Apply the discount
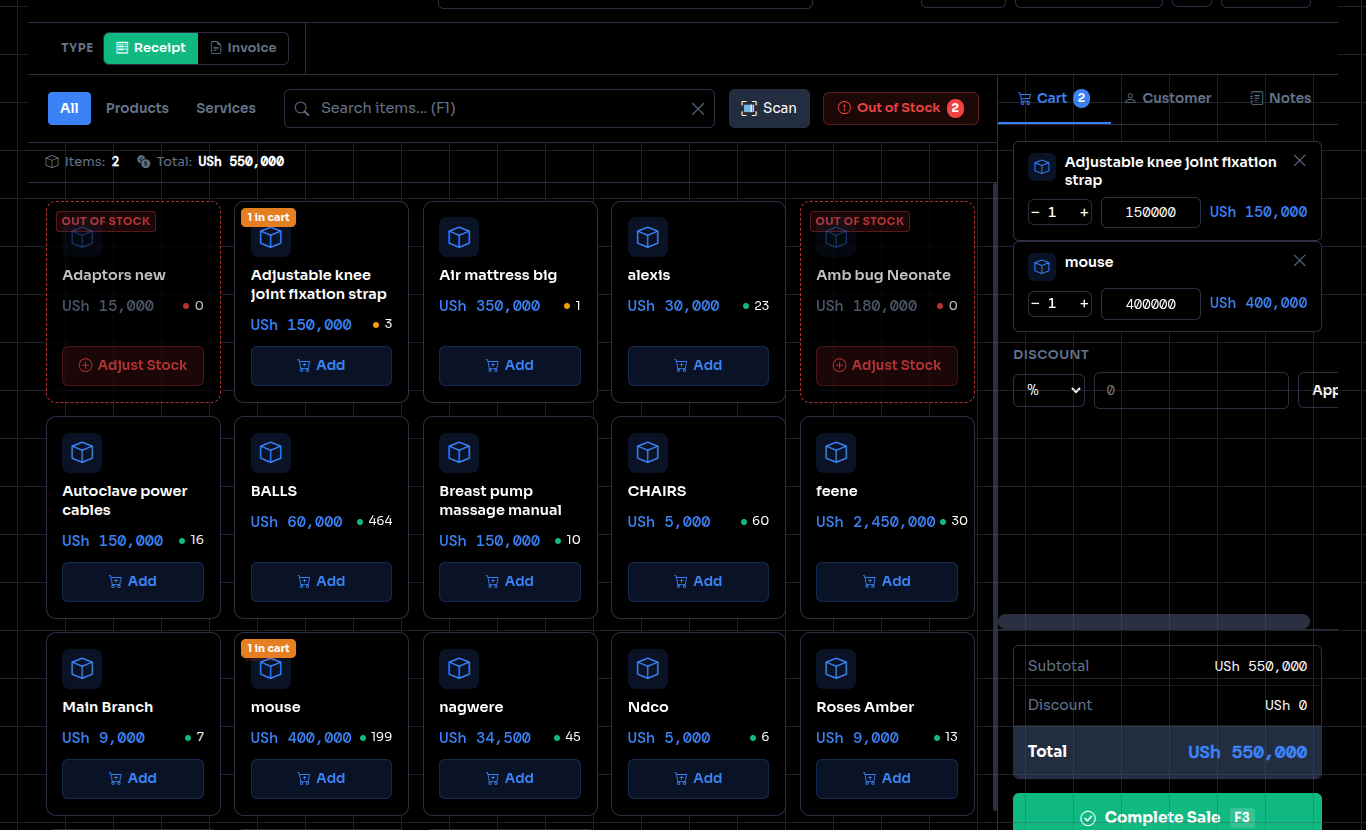Viewport: 1366px width, 830px height. 1318,390
